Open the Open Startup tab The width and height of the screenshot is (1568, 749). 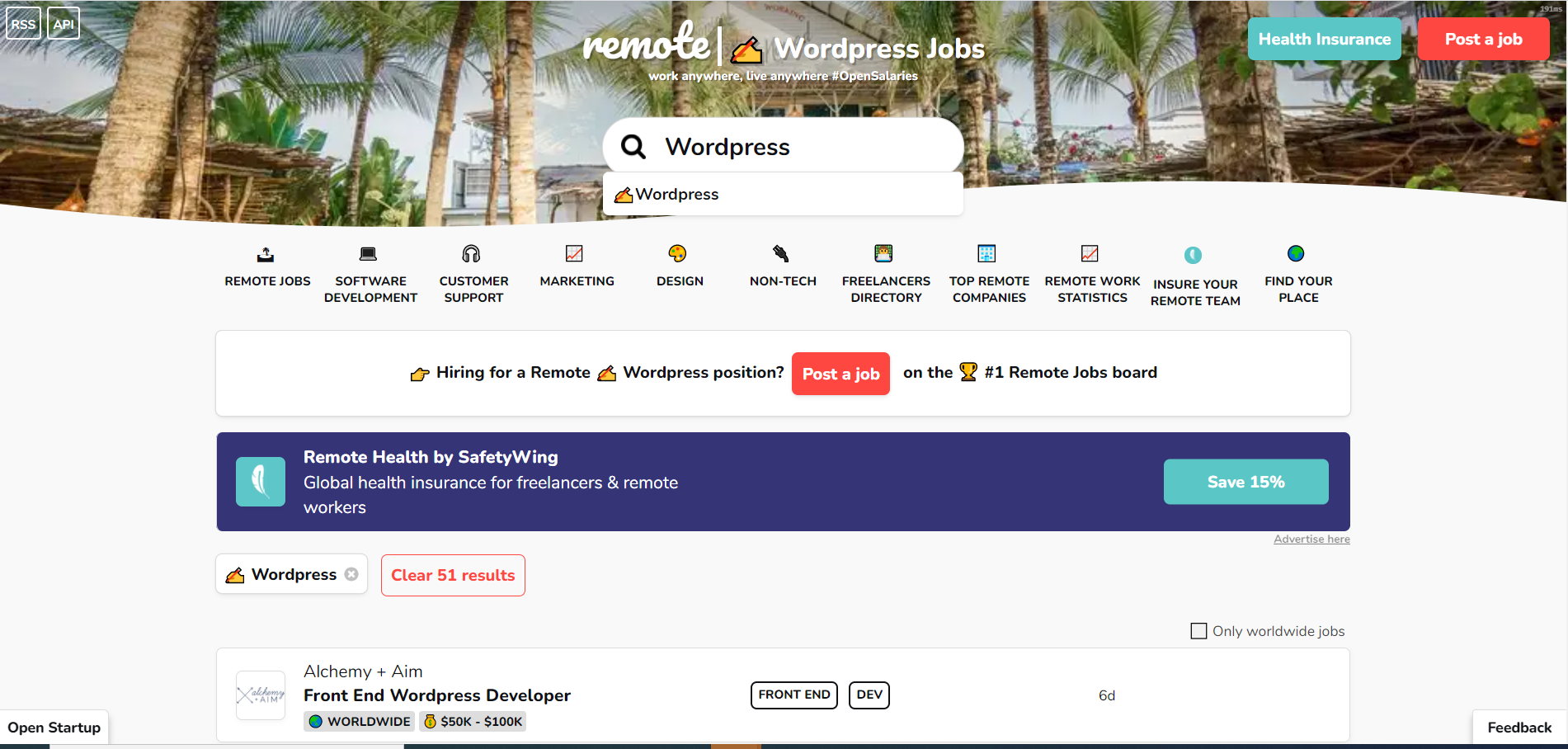[54, 728]
